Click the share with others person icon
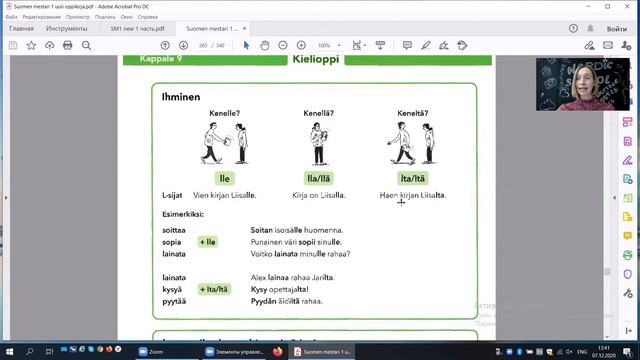Screen dimensions: 640x360 [x=626, y=45]
